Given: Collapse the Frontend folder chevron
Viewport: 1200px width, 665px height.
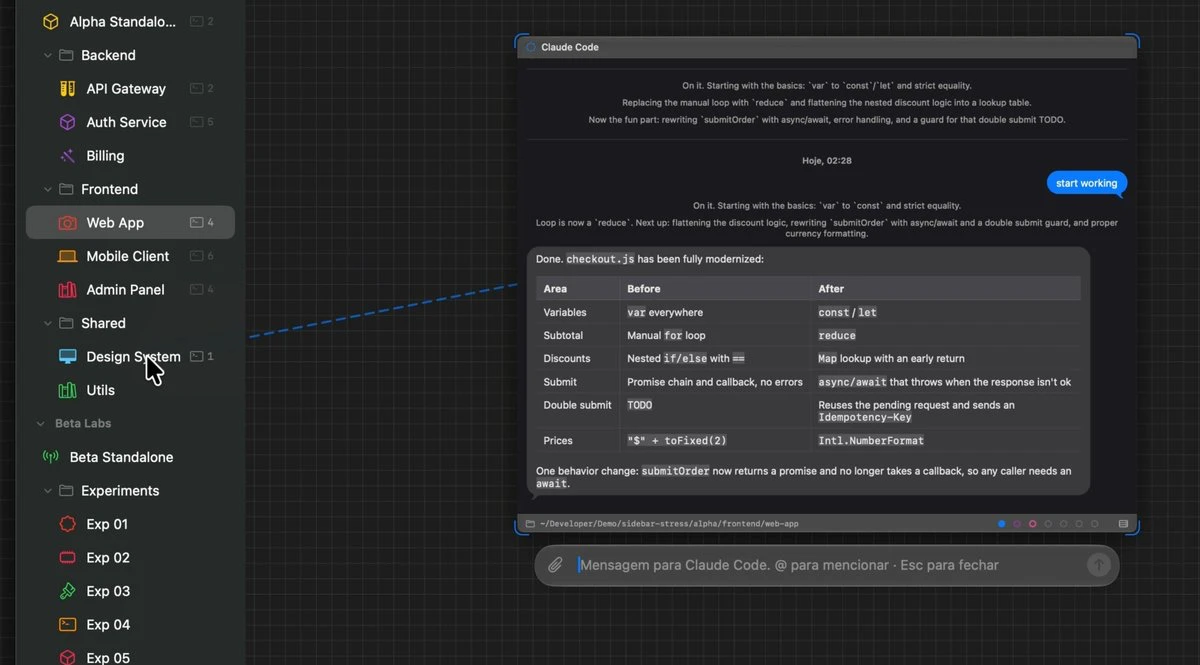Looking at the screenshot, I should (48, 189).
